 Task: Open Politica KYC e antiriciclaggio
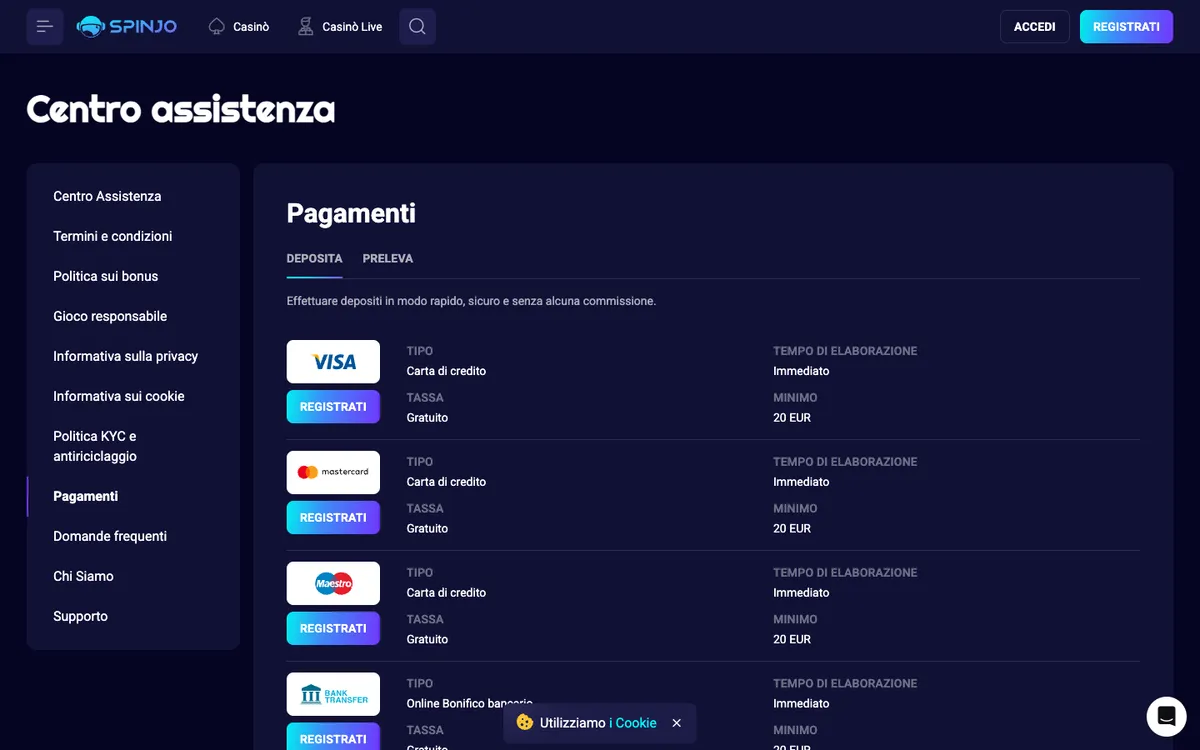click(x=95, y=446)
